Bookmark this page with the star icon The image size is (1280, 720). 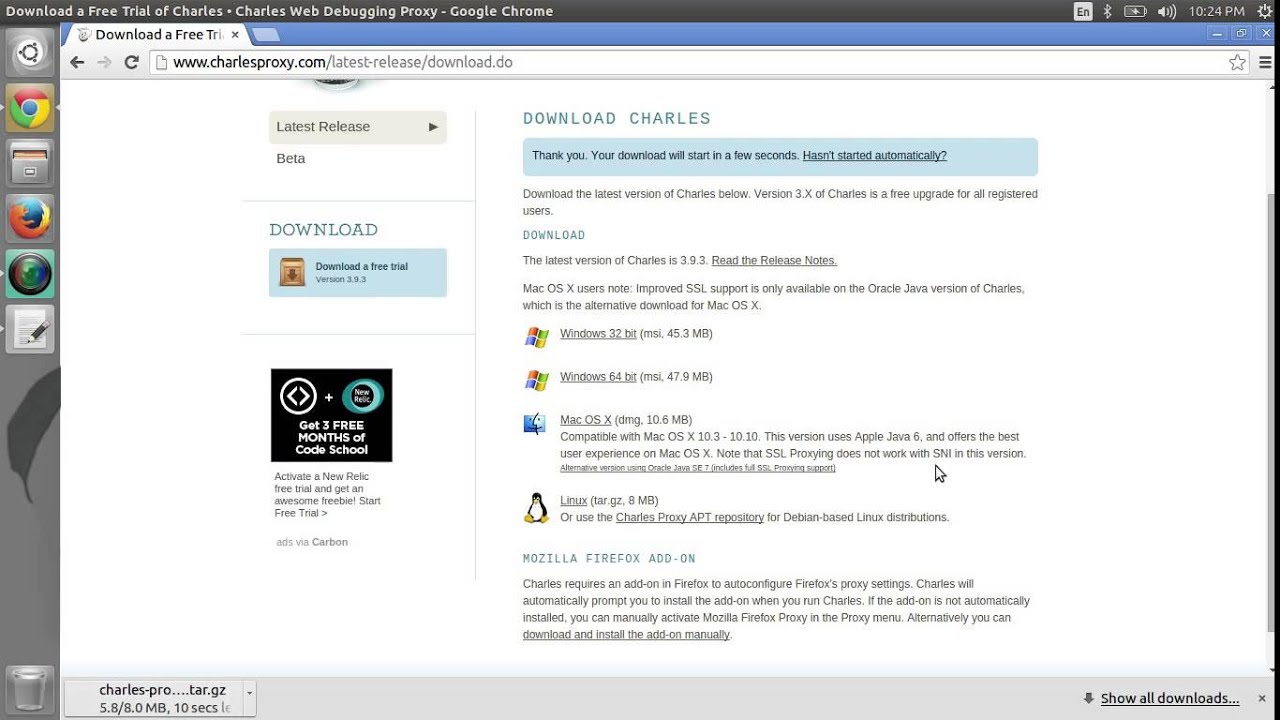(x=1237, y=62)
